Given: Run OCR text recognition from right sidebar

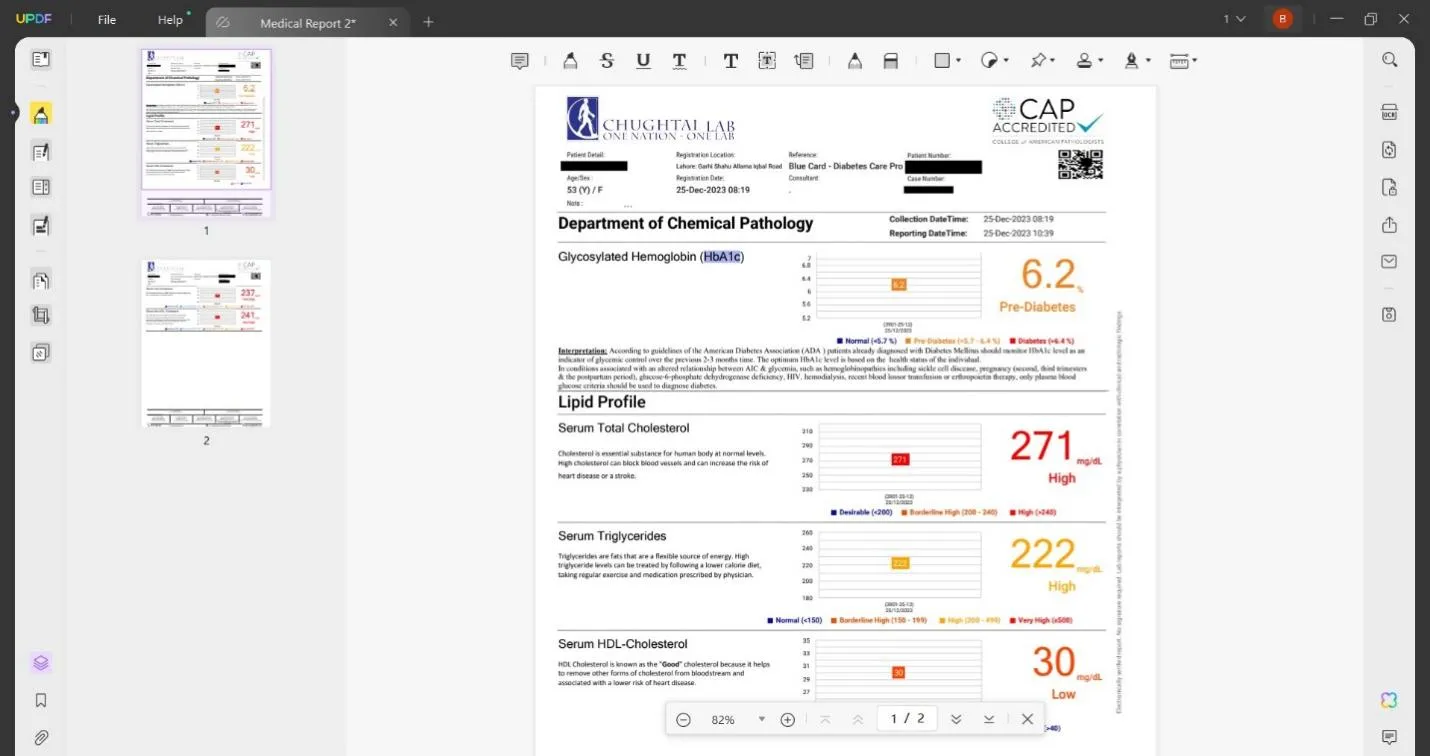Looking at the screenshot, I should coord(1389,112).
